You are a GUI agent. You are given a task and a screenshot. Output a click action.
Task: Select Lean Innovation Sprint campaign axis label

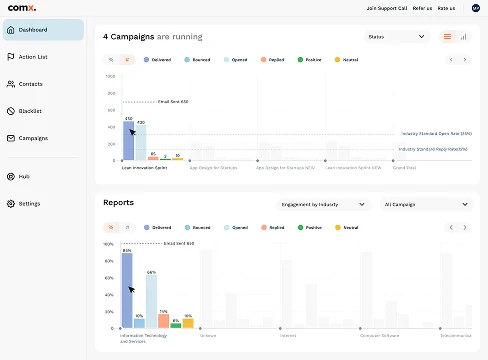coord(145,168)
